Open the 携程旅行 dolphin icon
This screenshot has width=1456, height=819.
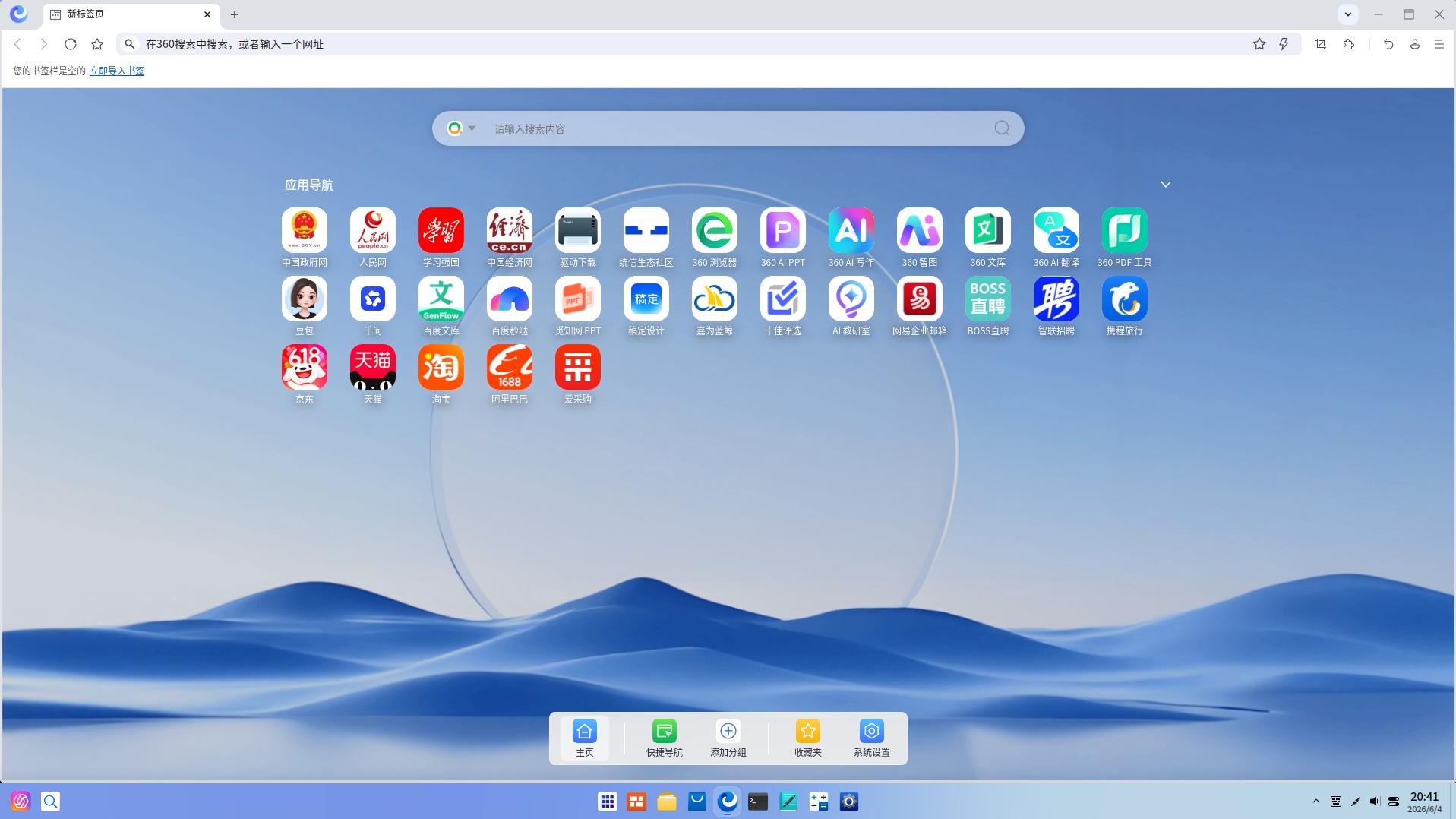pos(1125,299)
